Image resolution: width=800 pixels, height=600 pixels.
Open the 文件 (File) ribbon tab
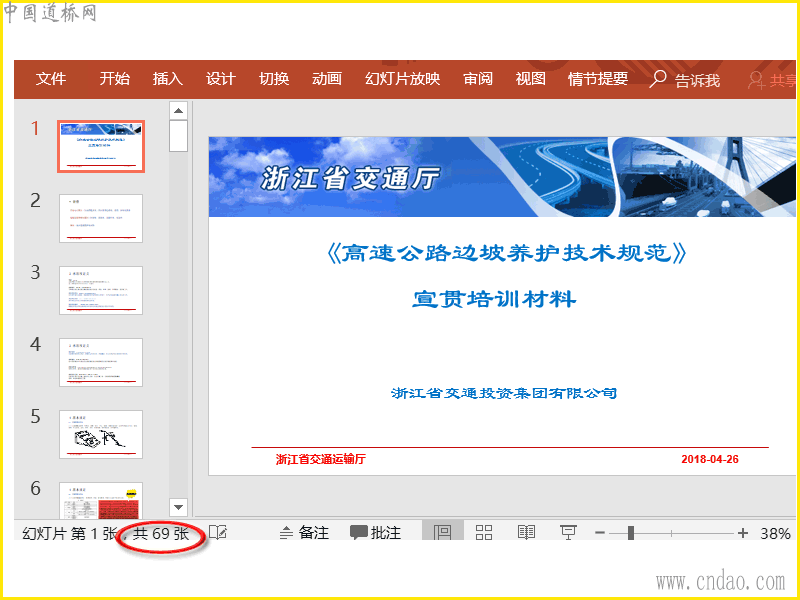pos(51,79)
